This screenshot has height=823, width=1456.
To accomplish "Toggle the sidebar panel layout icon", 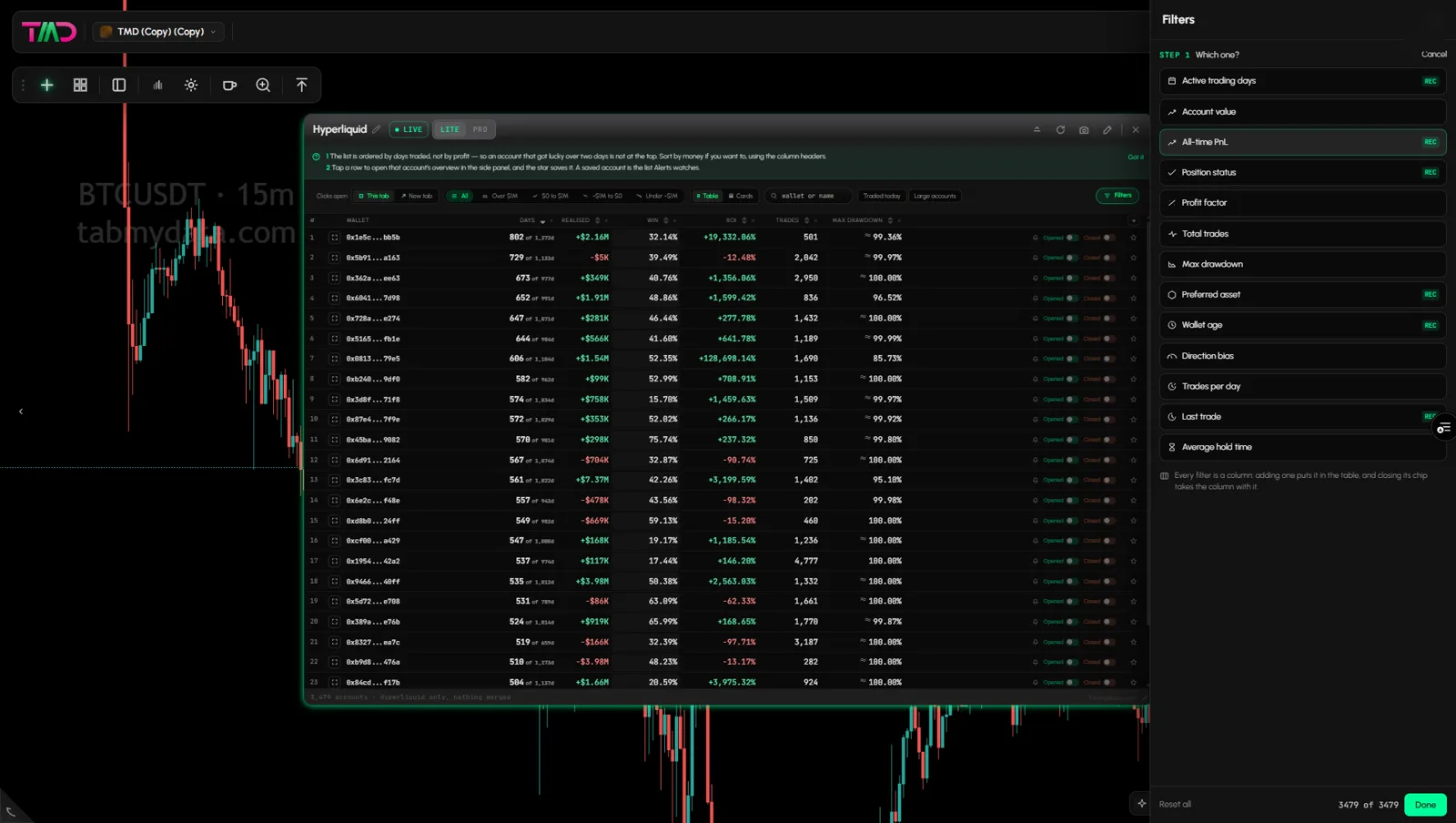I will [118, 85].
